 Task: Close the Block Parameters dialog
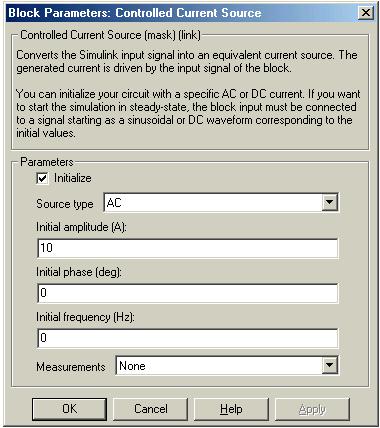pos(366,13)
